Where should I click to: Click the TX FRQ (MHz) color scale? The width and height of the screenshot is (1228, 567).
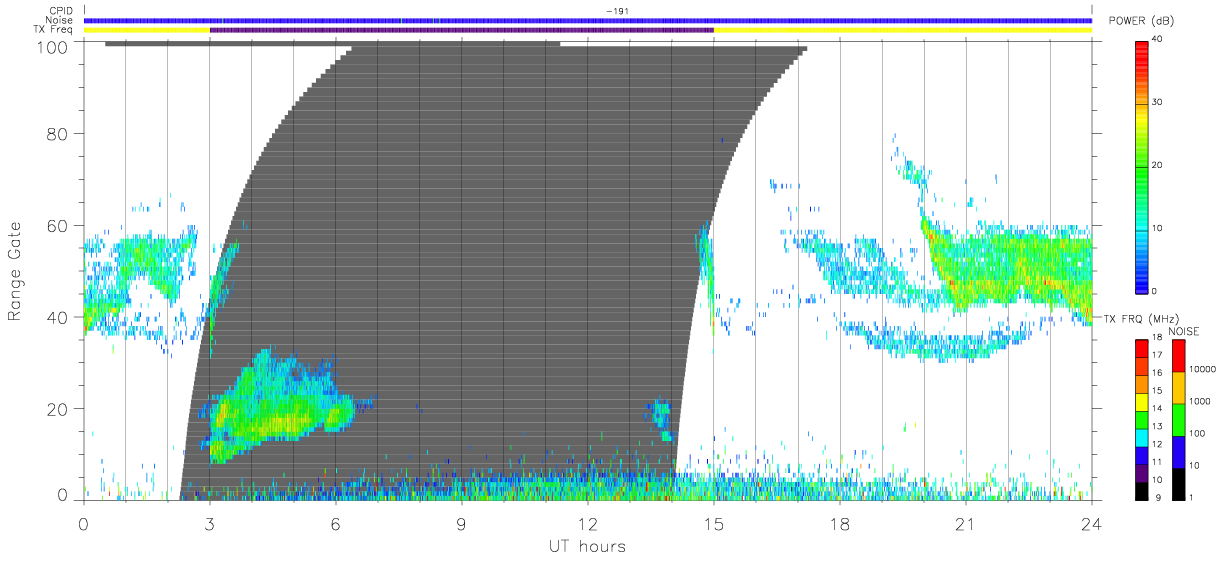coord(1141,418)
